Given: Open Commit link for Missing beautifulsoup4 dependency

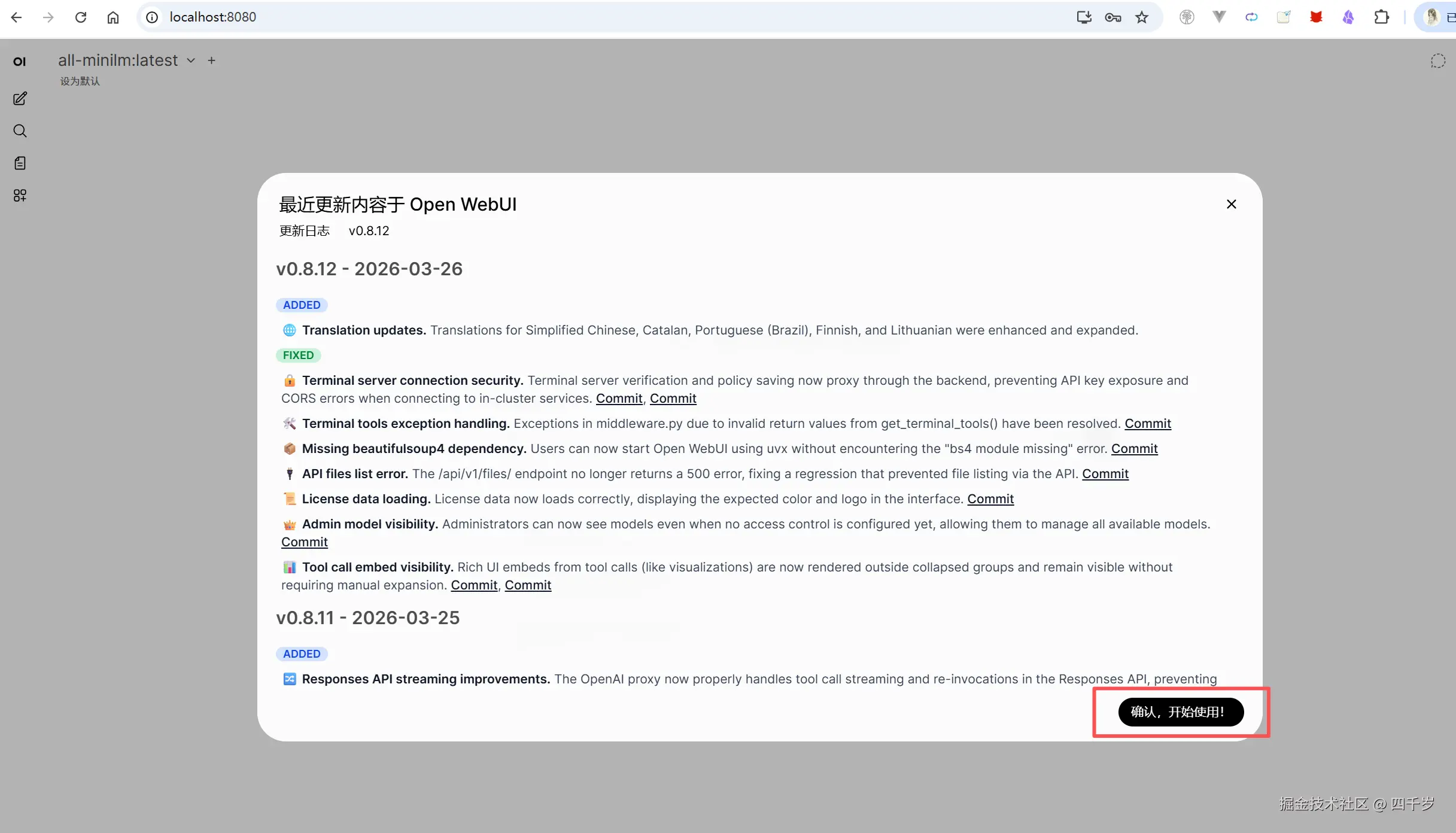Looking at the screenshot, I should click(1134, 449).
